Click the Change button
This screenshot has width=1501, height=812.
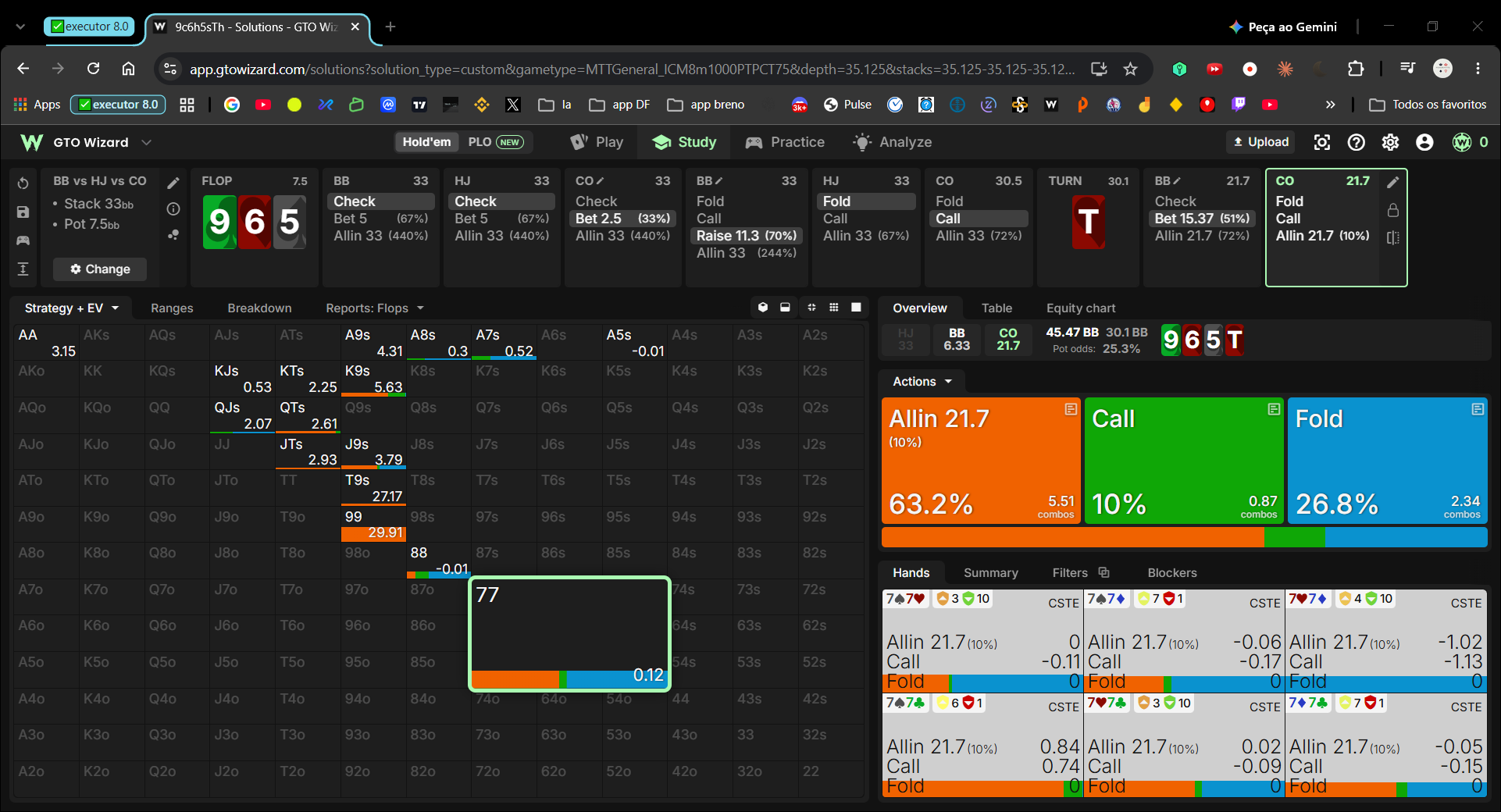pos(100,269)
